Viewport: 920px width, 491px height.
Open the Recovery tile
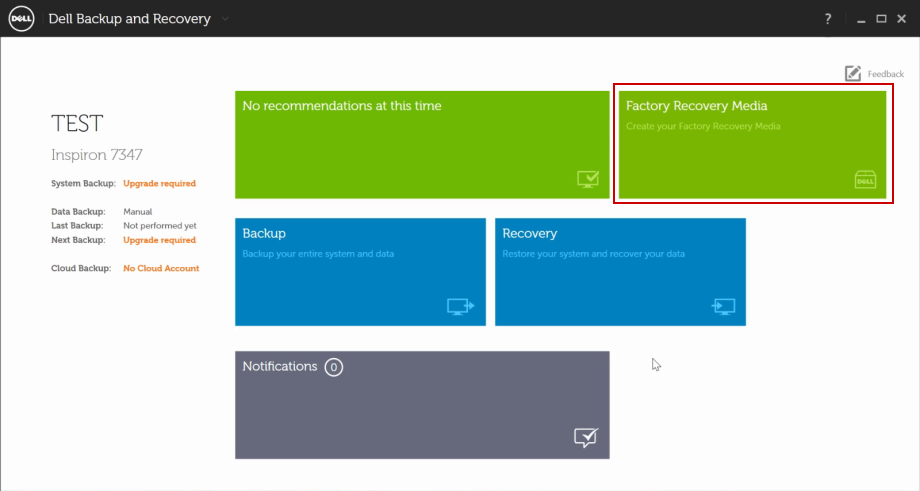click(x=620, y=272)
